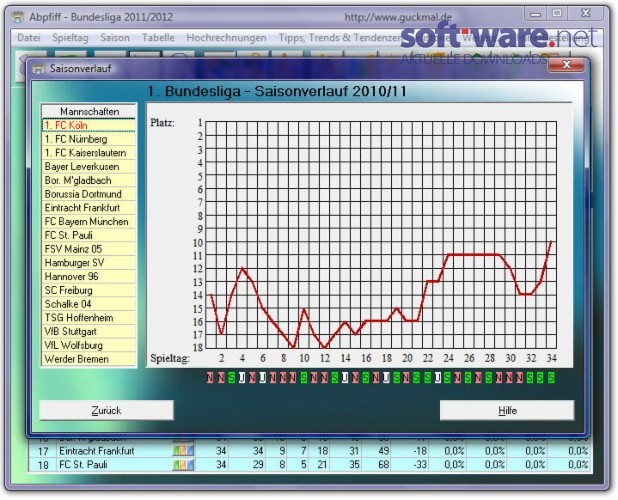Open the Saison menu

[115, 38]
